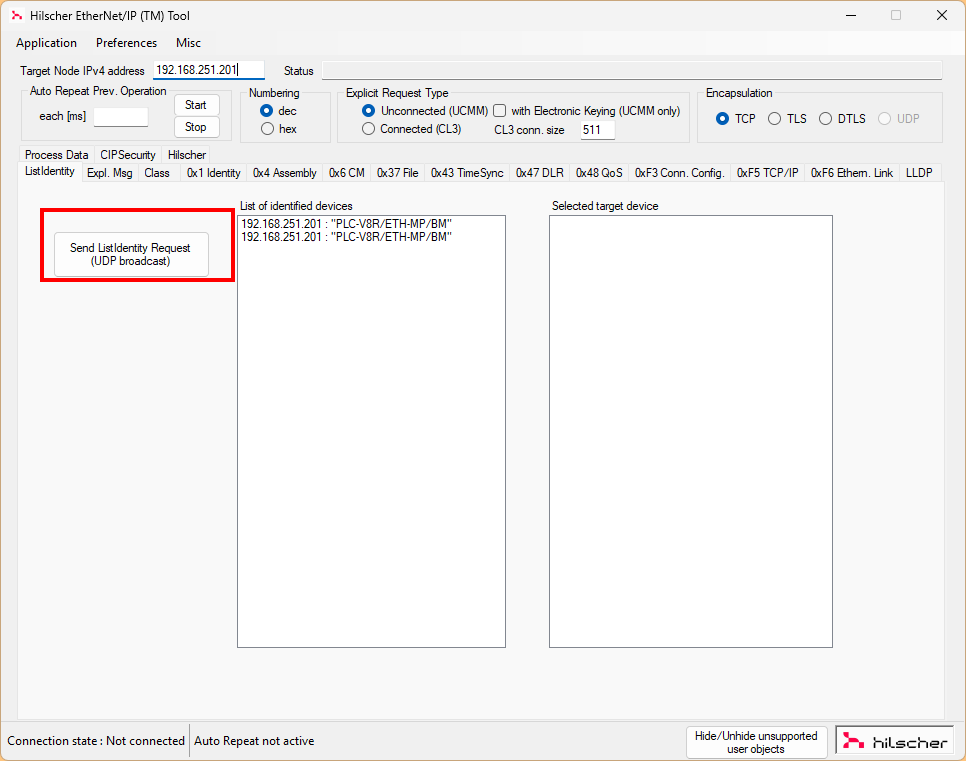Send ListIdentity Request via UDP broadcast
966x761 pixels.
[131, 254]
